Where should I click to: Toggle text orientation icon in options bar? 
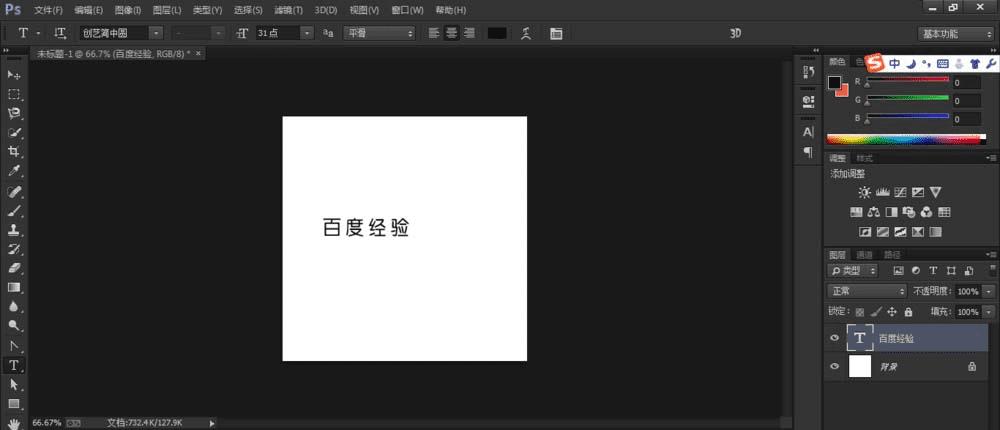61,33
